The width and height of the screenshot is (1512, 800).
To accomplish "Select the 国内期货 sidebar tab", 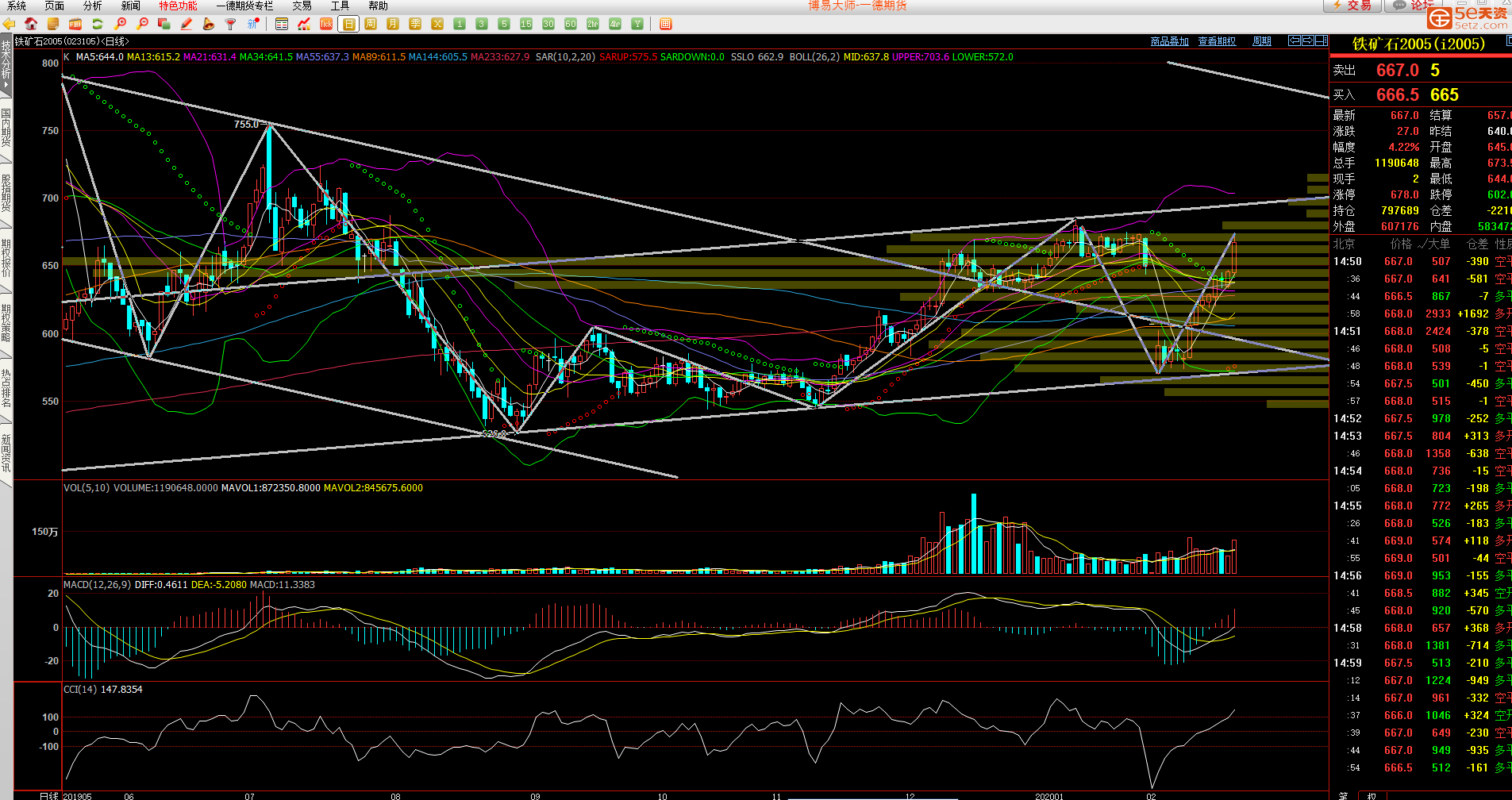I will 6,127.
